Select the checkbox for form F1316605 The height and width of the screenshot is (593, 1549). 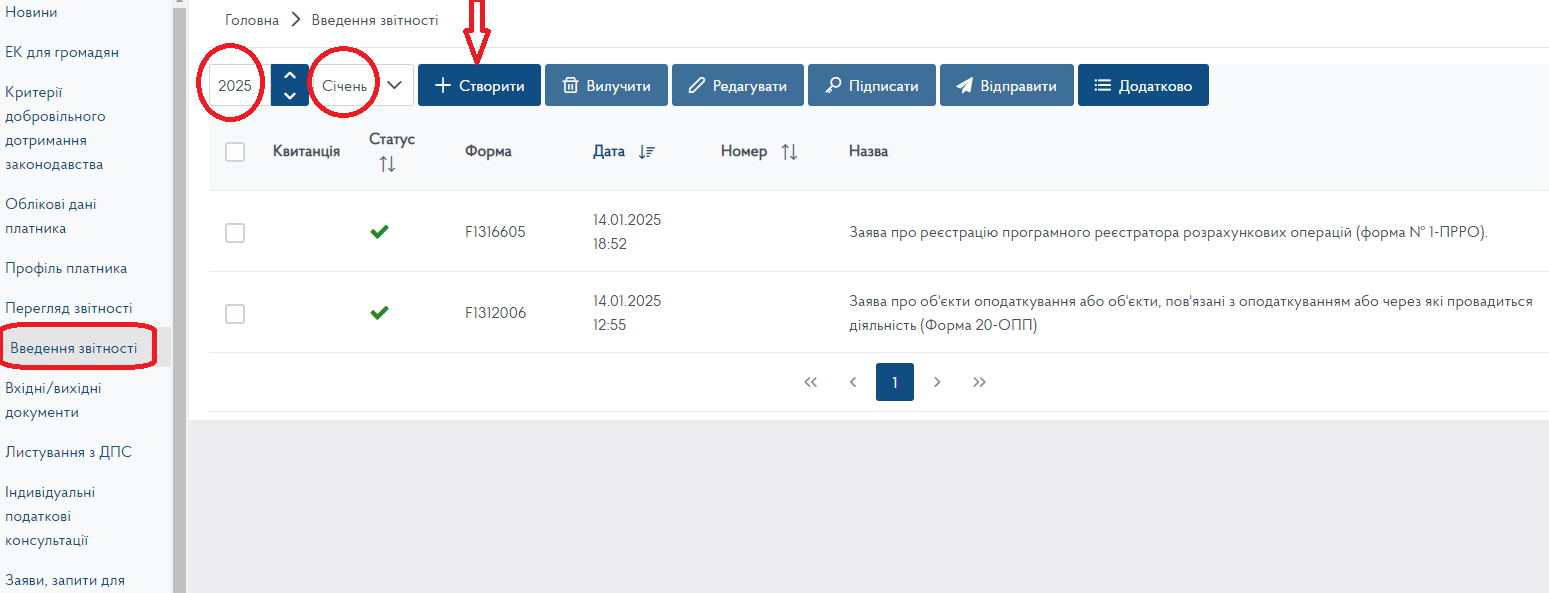click(x=235, y=233)
